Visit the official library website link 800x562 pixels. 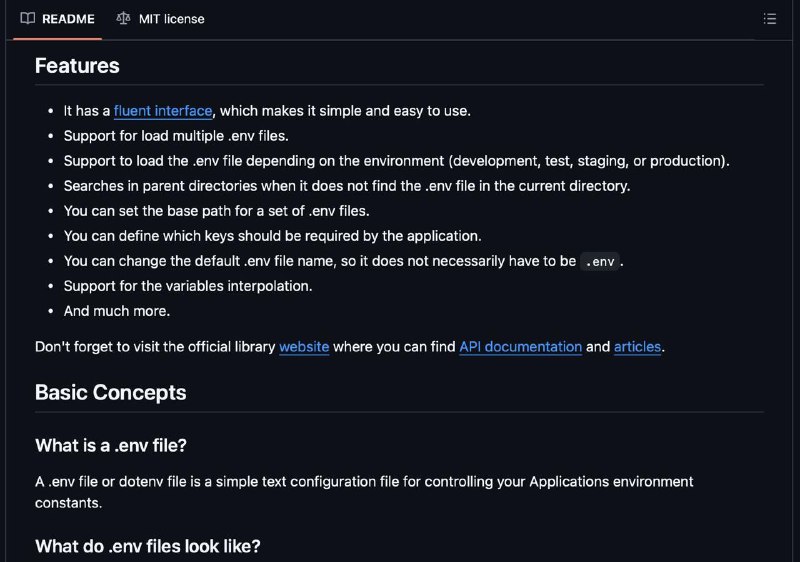click(x=304, y=347)
